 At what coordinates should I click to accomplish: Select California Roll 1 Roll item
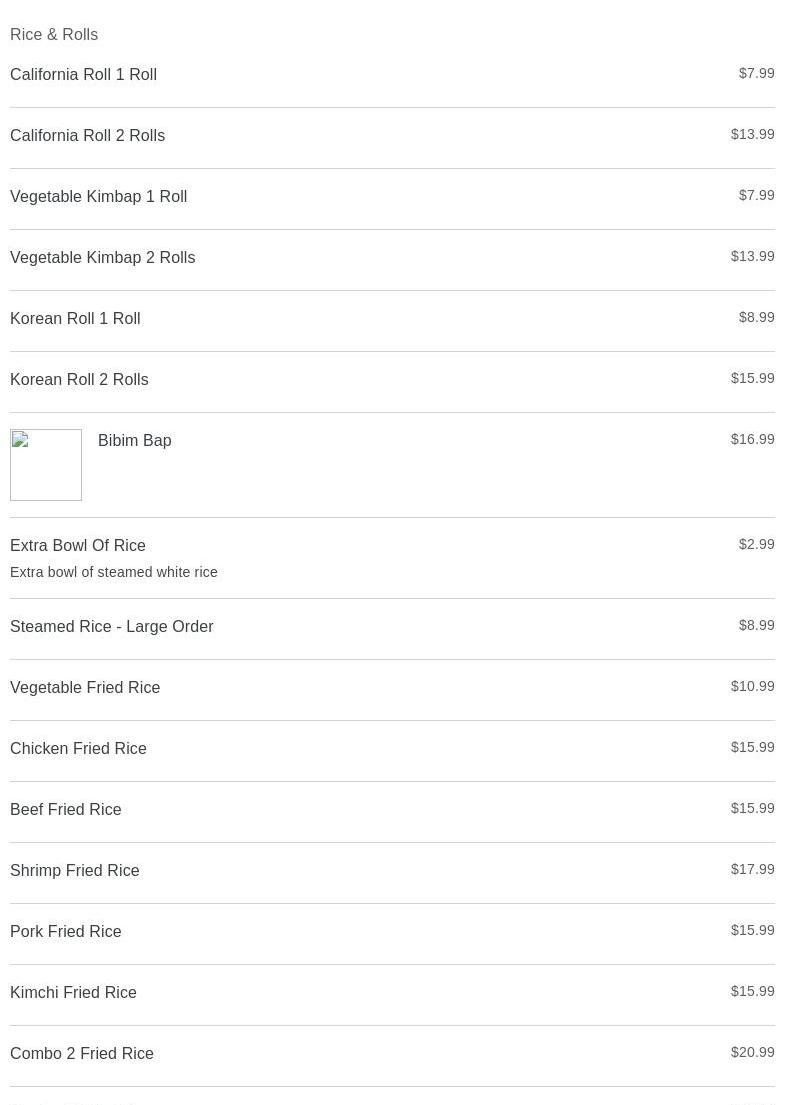tap(84, 75)
